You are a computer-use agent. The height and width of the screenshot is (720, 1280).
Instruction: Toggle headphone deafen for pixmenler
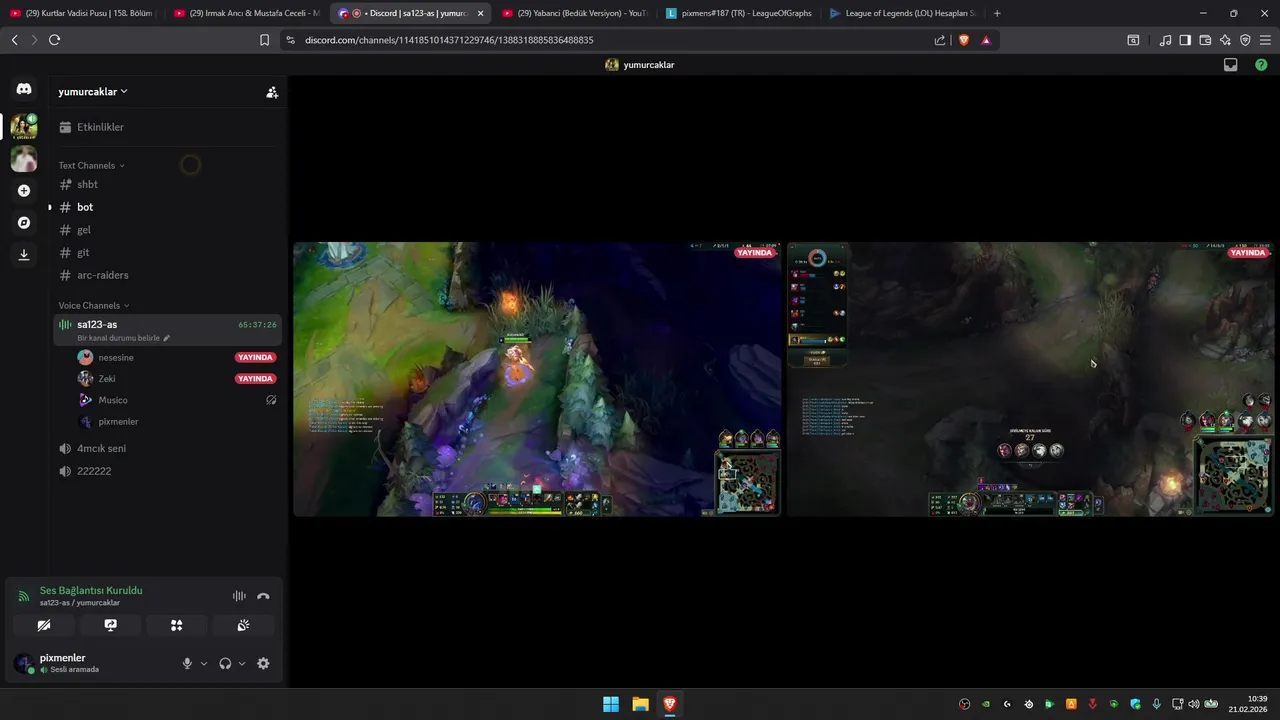click(225, 663)
